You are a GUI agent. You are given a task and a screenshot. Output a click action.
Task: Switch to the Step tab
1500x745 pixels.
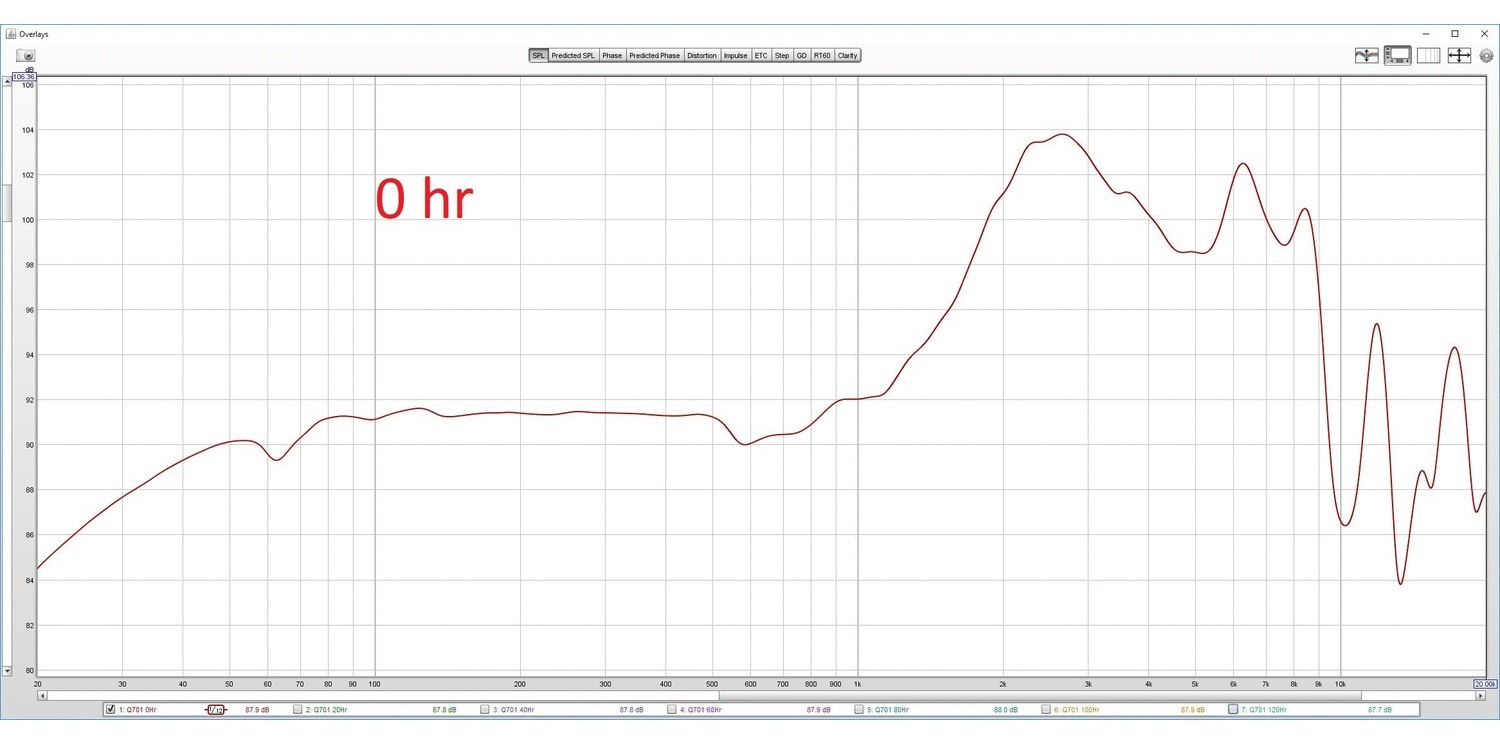click(782, 56)
